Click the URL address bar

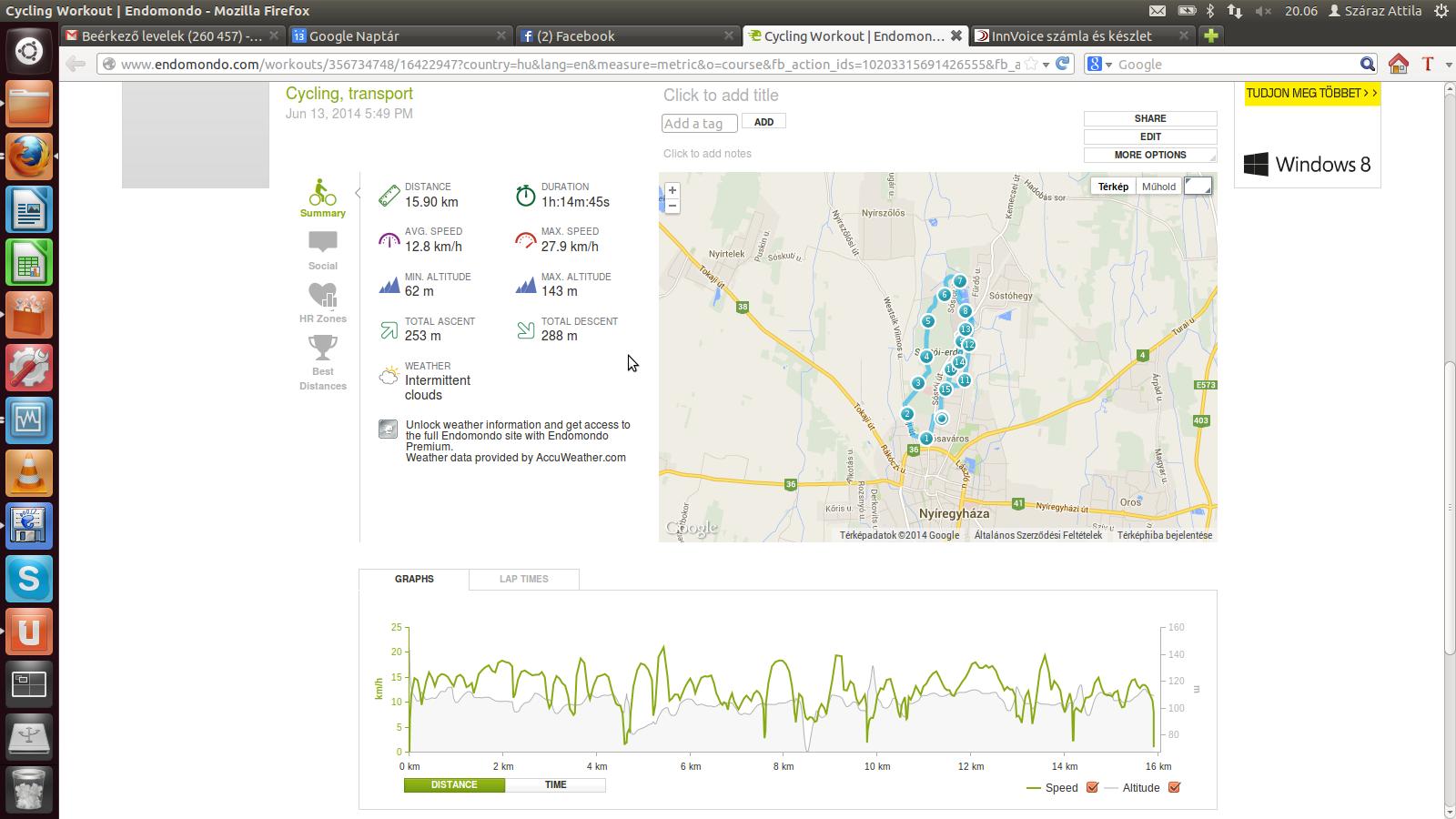coord(569,64)
